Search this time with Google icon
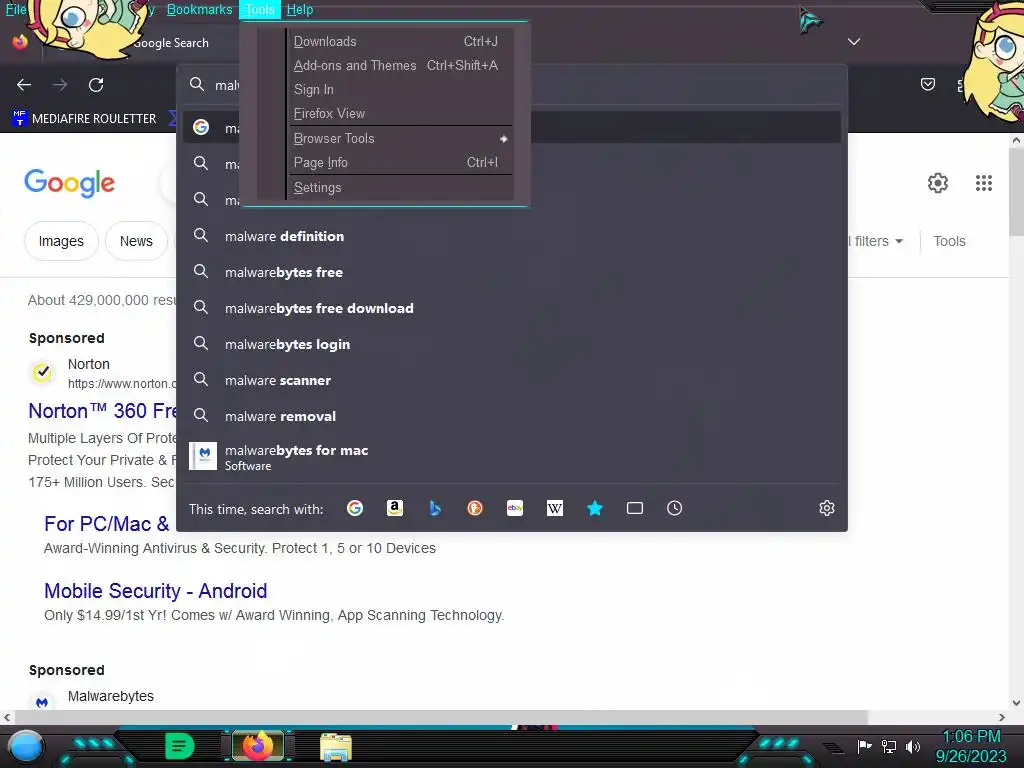 coord(355,508)
